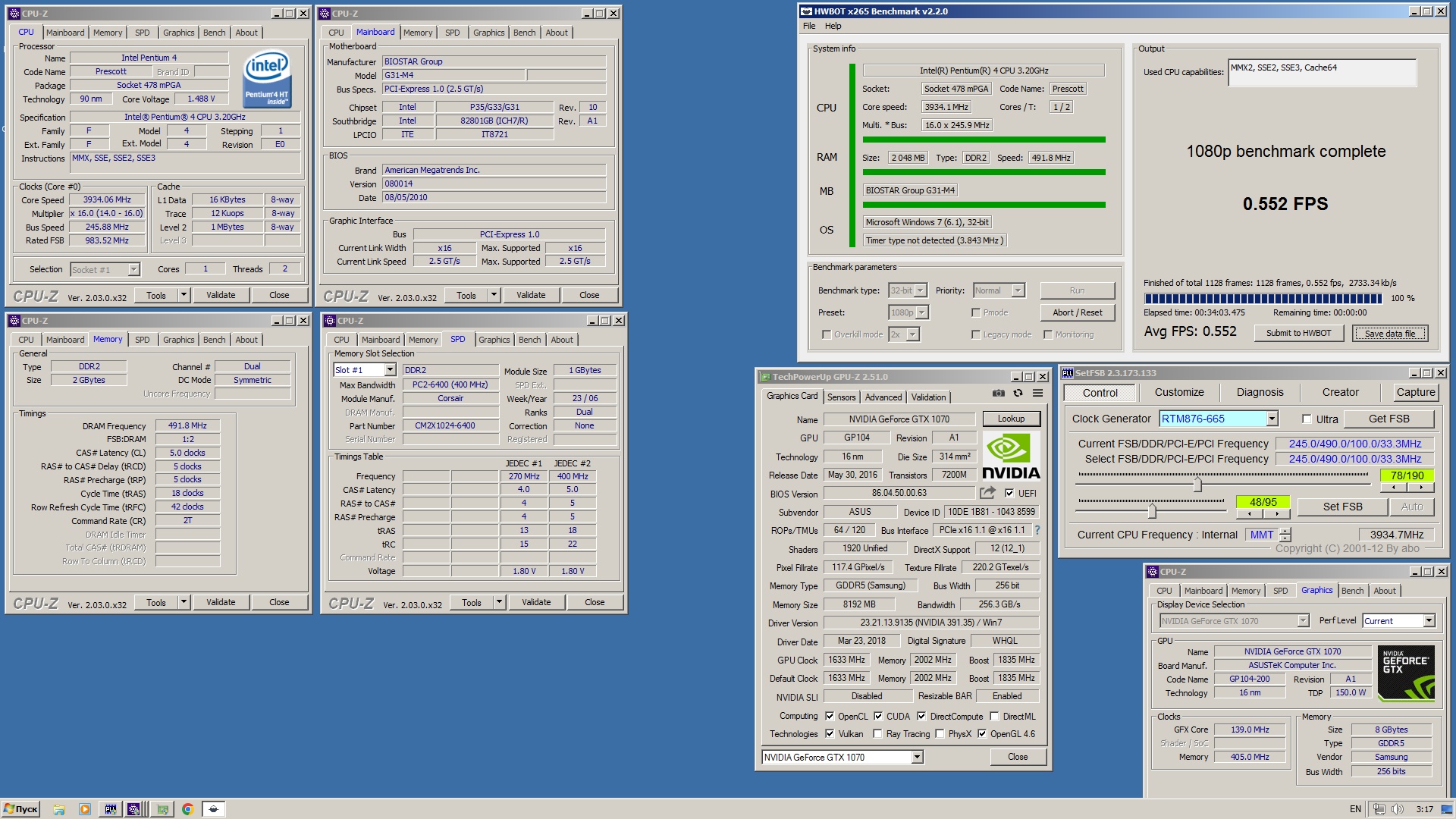Switch to the Diagnosis tab in SetFSB
Screen dimensions: 1456x819
tap(1260, 392)
